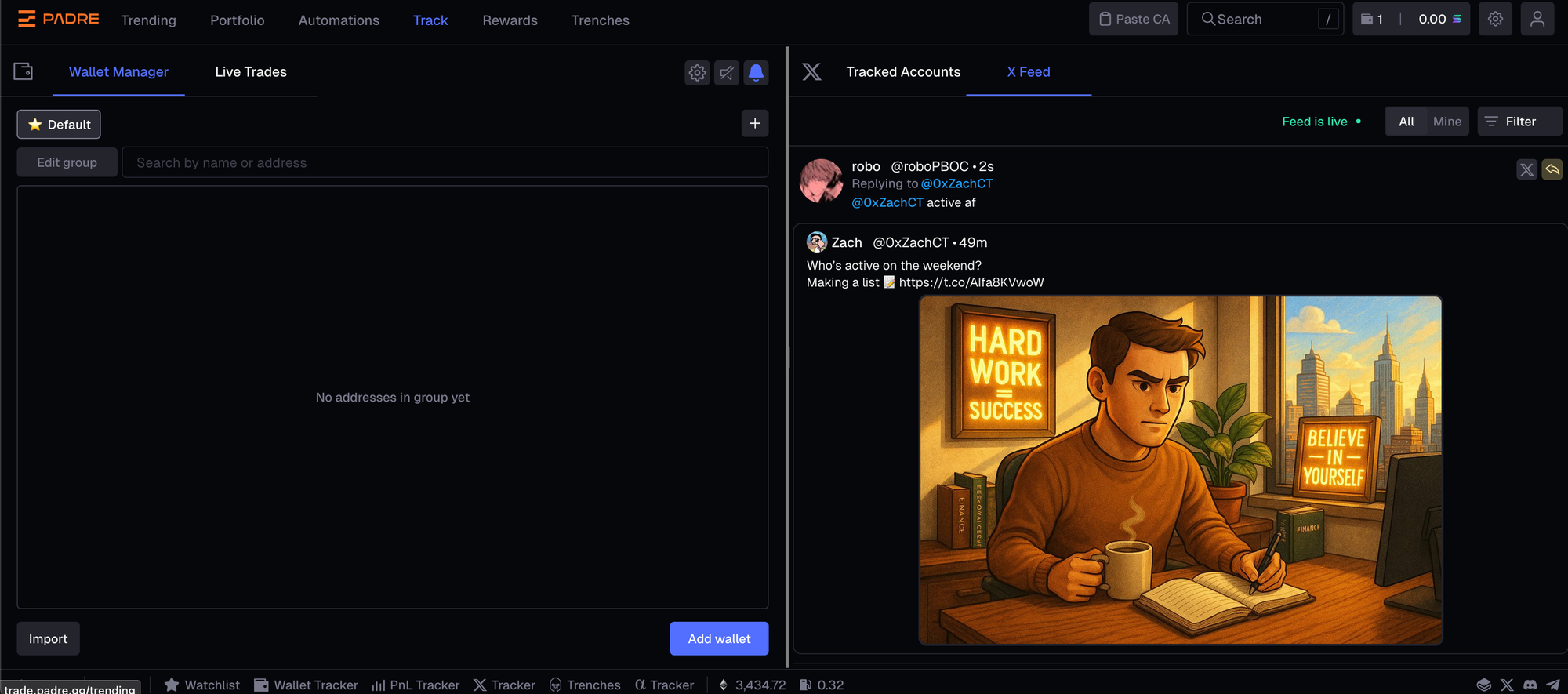The height and width of the screenshot is (694, 1568).
Task: Select the Default wallet group
Action: pos(59,124)
